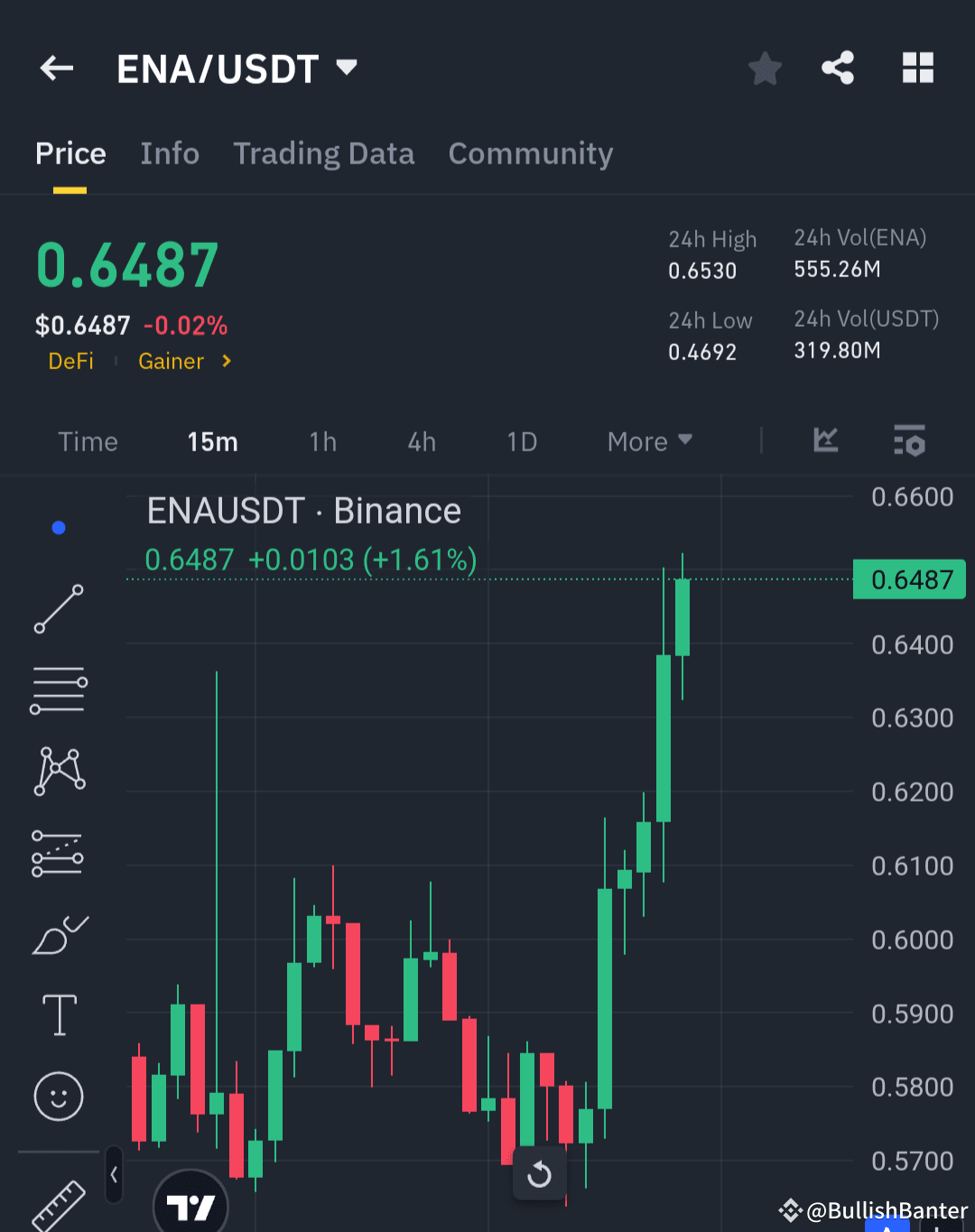
Task: Open the pattern drawing tool
Action: [x=59, y=769]
